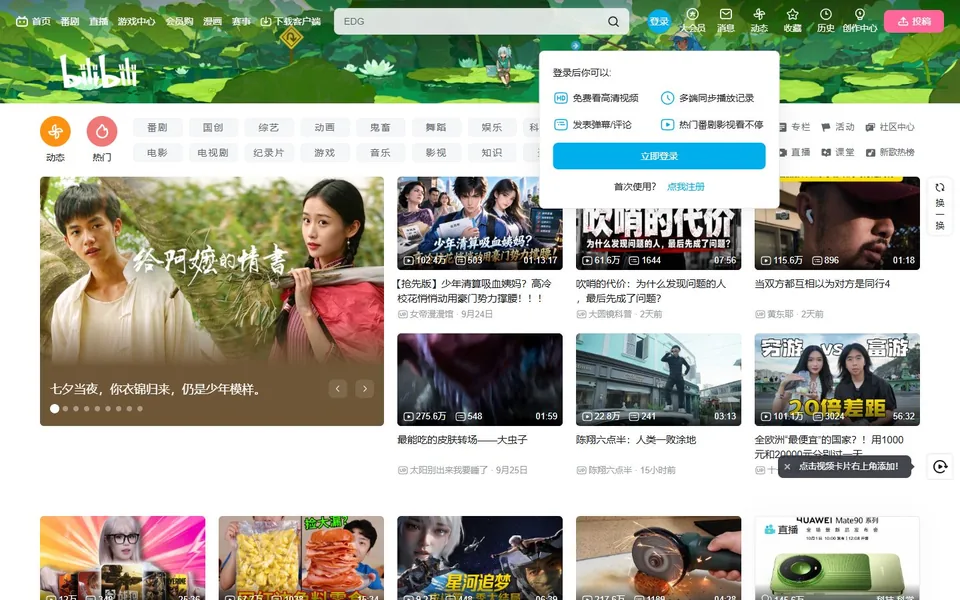Go to next carousel slide arrow
The image size is (960, 600).
[x=365, y=388]
